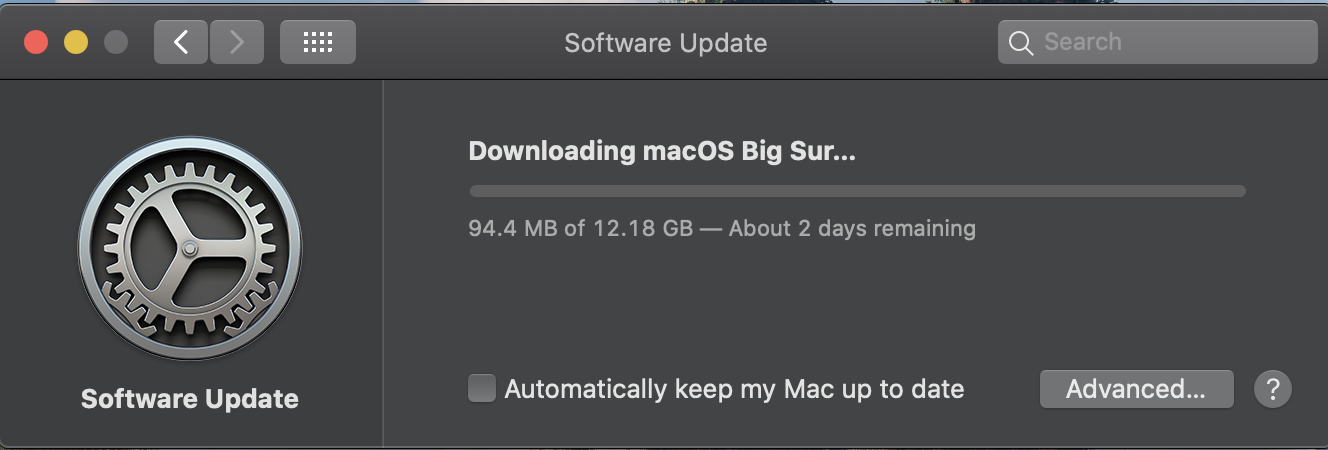Click the macOS Big Sur download progress bar
This screenshot has height=450, width=1328.
(857, 191)
